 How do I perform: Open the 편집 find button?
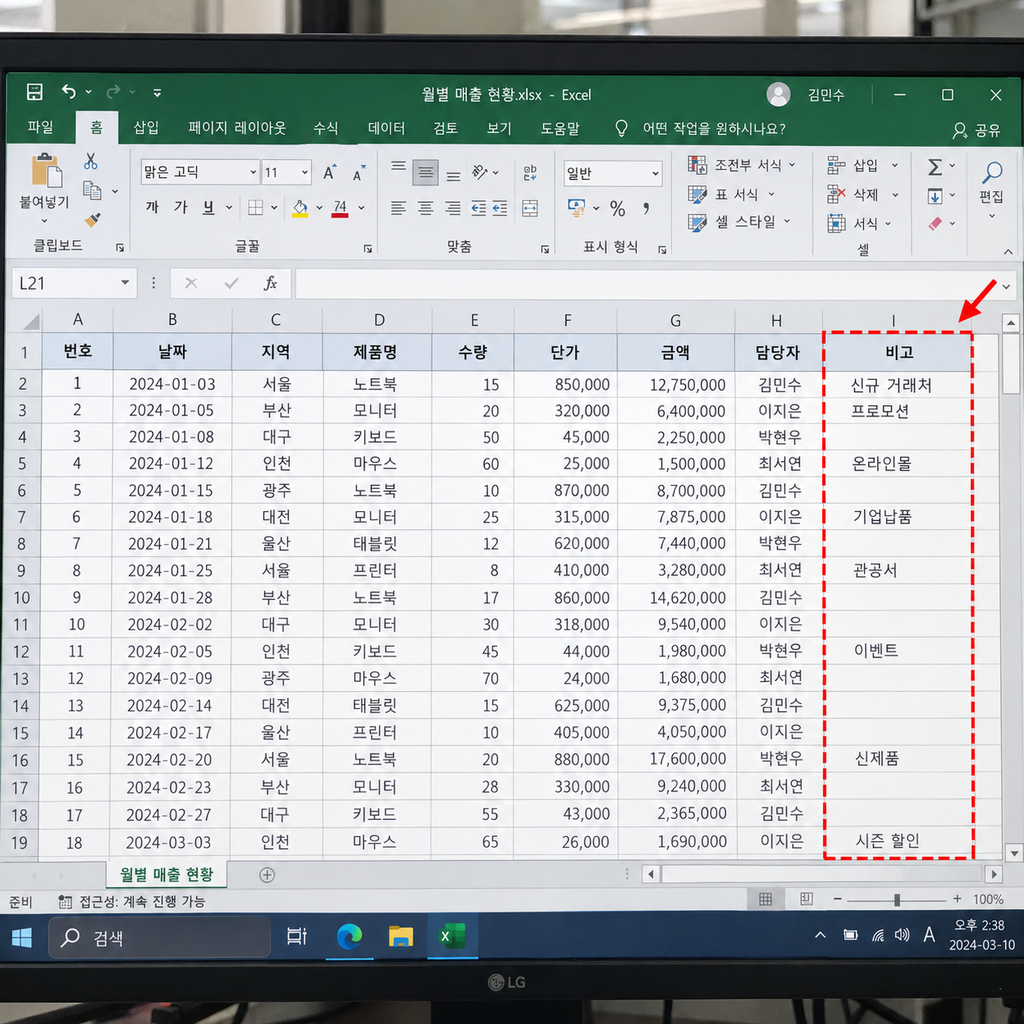click(991, 187)
